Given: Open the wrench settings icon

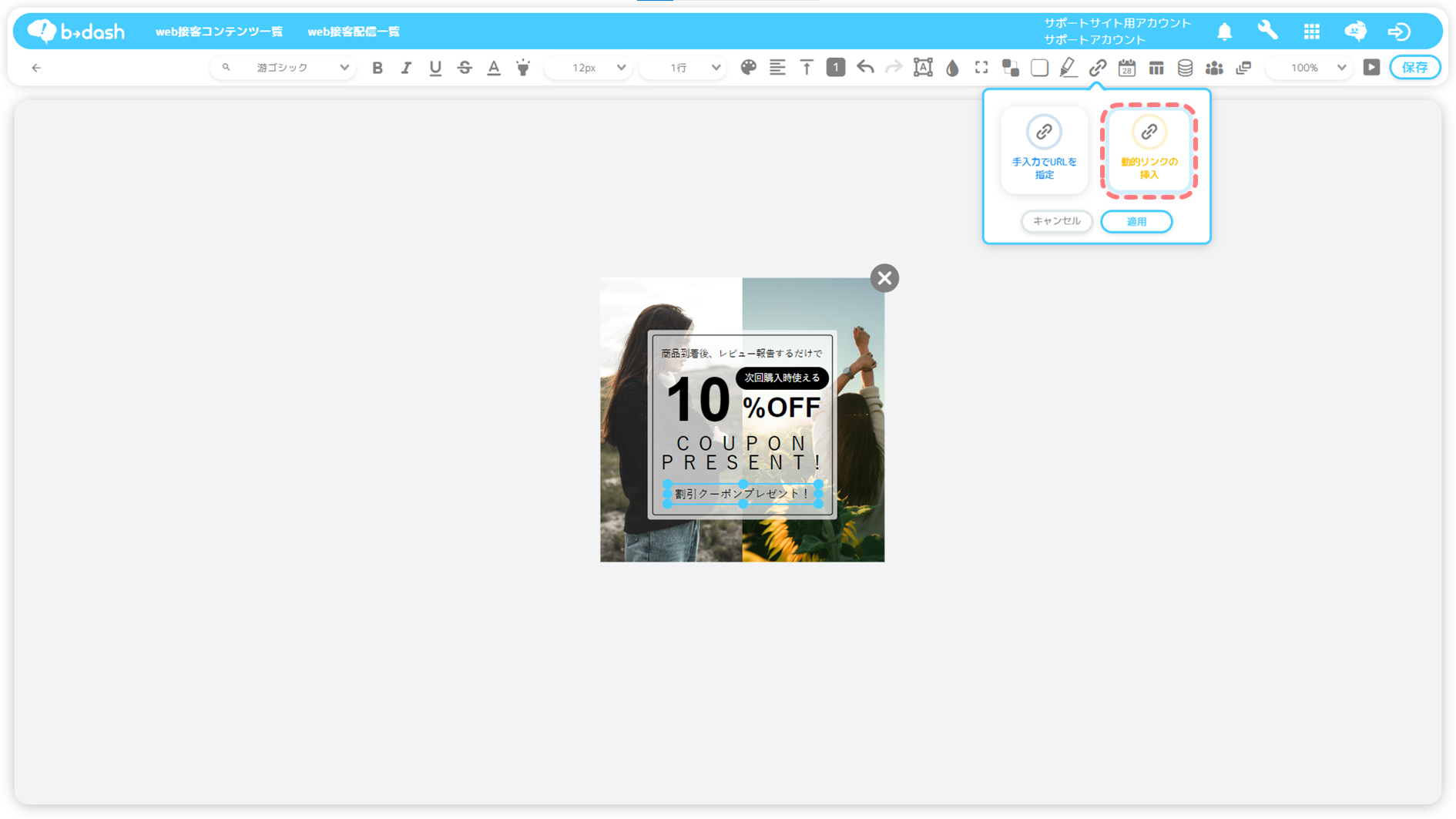Looking at the screenshot, I should (x=1267, y=31).
